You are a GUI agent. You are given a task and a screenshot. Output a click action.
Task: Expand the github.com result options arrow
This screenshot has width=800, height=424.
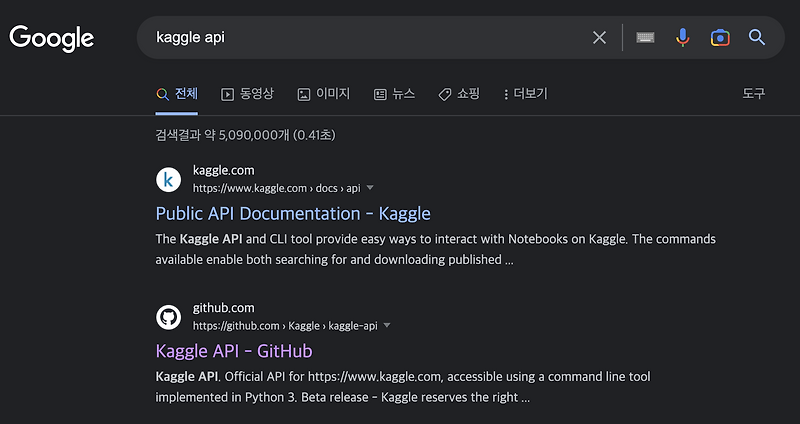pos(387,325)
